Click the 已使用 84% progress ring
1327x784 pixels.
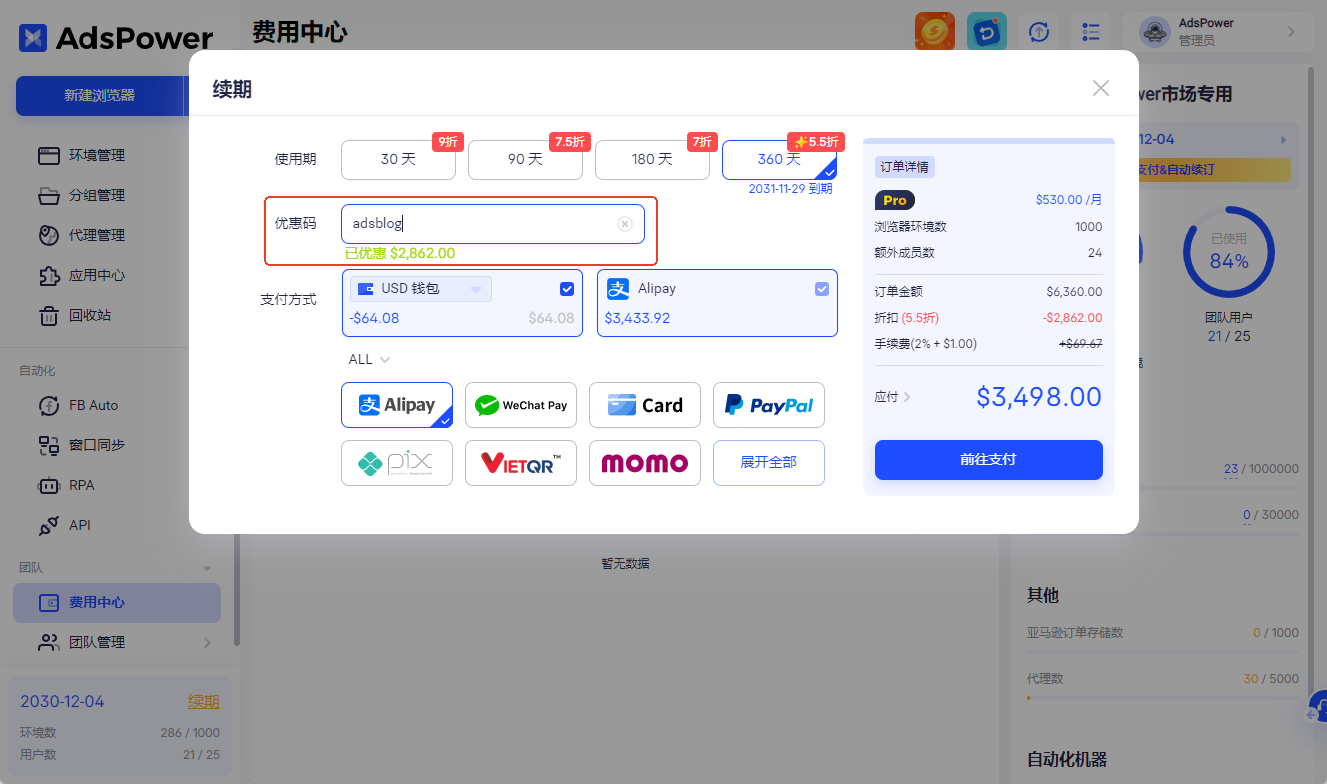1229,252
